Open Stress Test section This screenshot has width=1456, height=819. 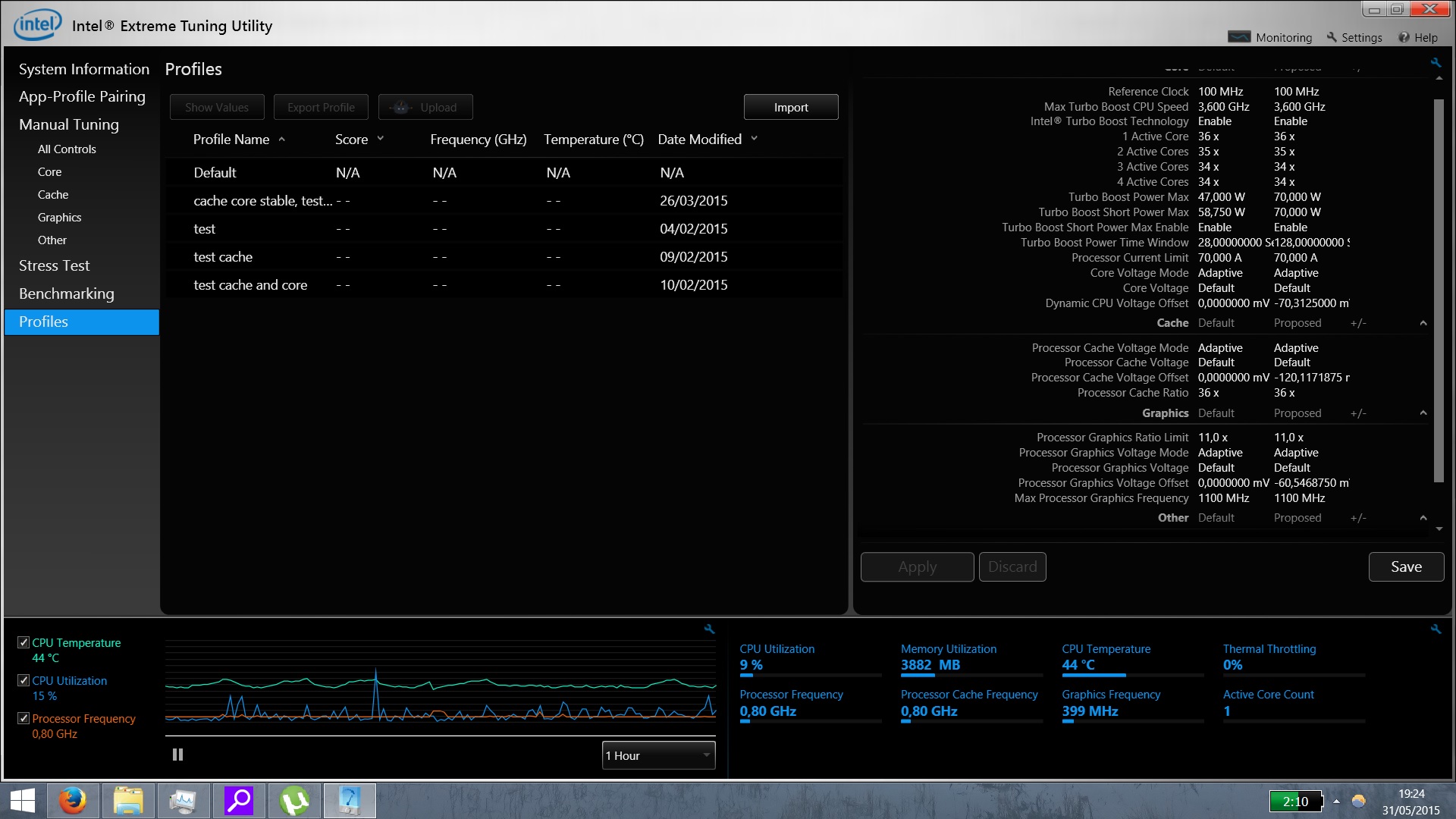tap(54, 265)
